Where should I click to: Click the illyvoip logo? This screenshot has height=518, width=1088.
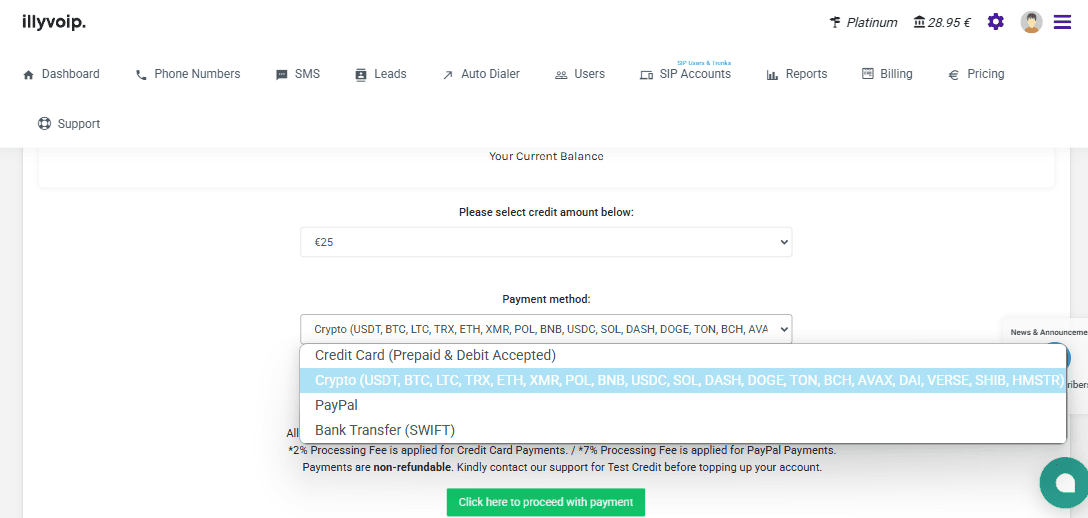[54, 22]
